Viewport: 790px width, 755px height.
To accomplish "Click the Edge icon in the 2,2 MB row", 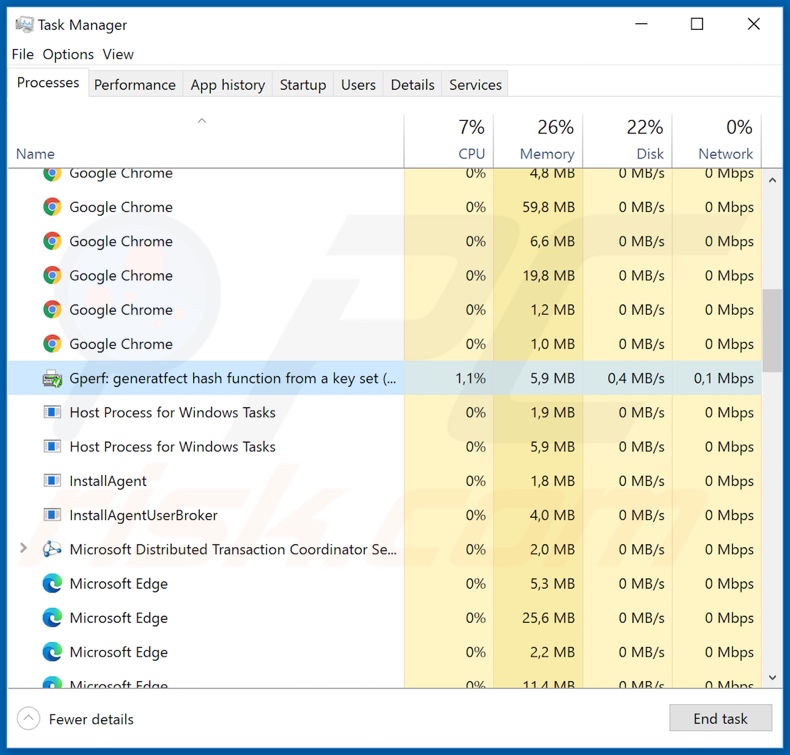I will tap(52, 652).
